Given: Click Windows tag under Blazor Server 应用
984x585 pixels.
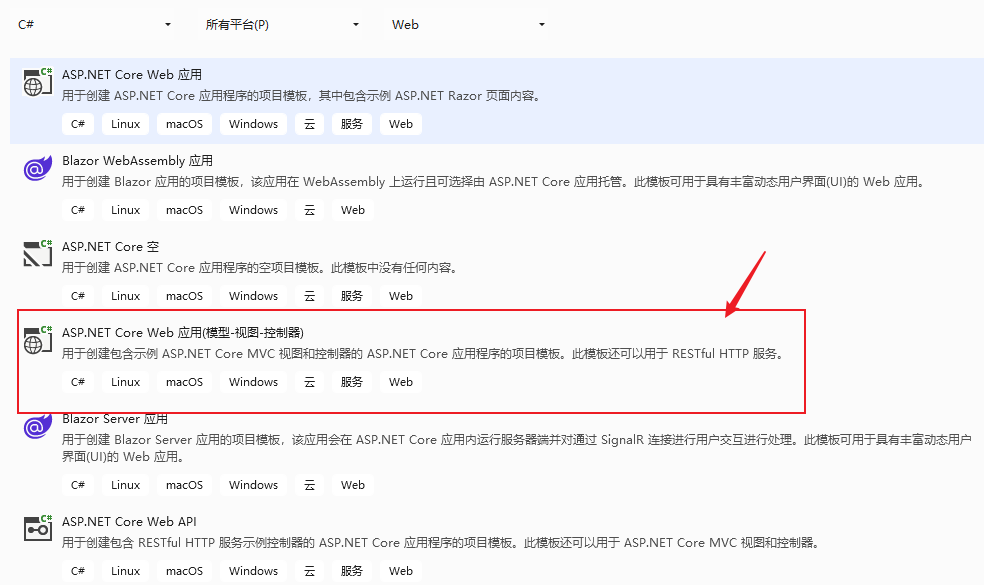Looking at the screenshot, I should click(254, 485).
